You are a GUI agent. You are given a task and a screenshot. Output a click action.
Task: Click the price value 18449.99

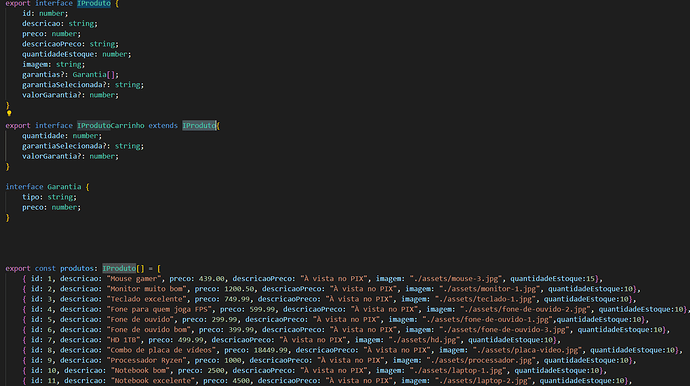271,350
